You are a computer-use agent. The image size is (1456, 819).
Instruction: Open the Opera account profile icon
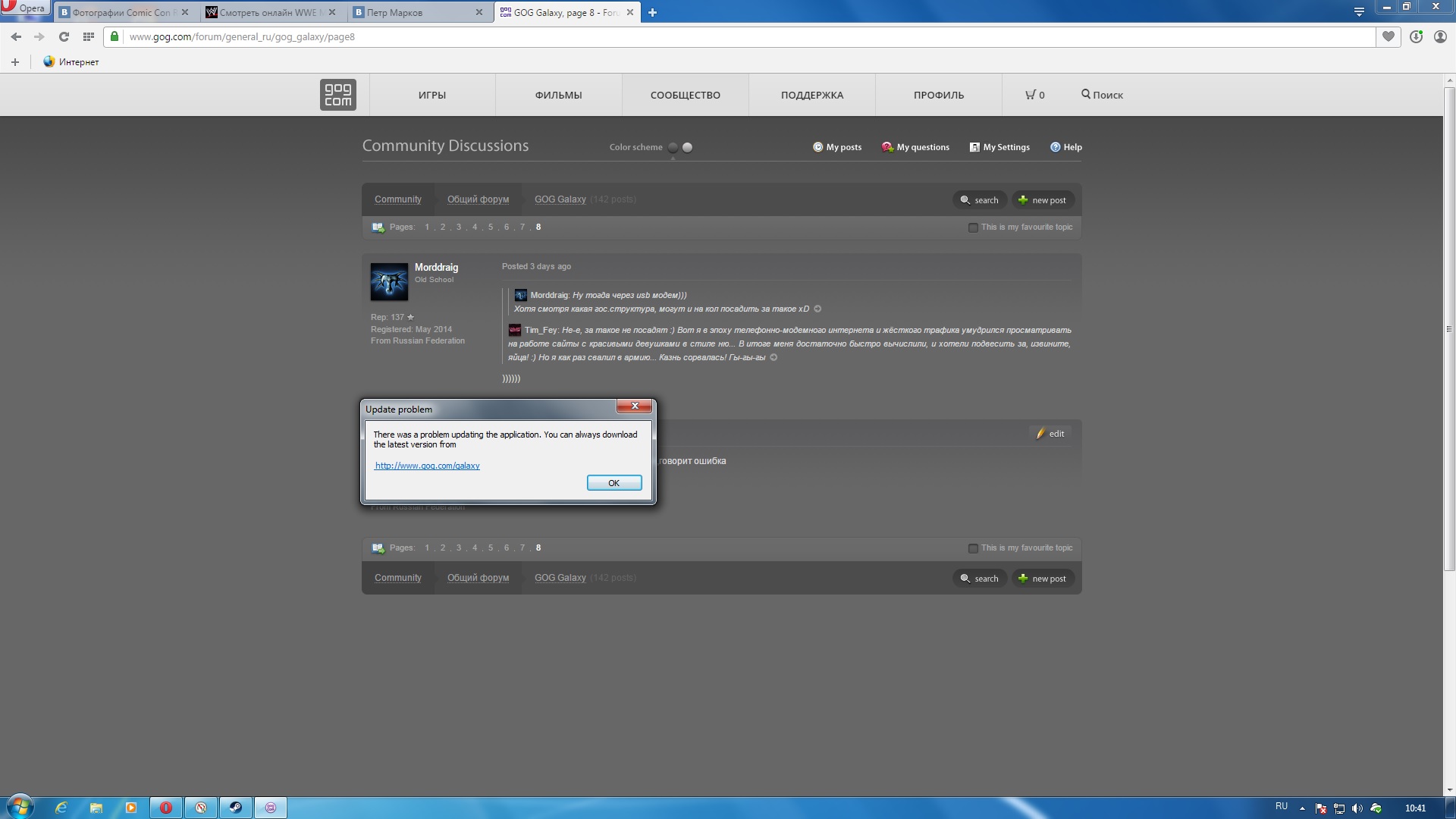1440,36
